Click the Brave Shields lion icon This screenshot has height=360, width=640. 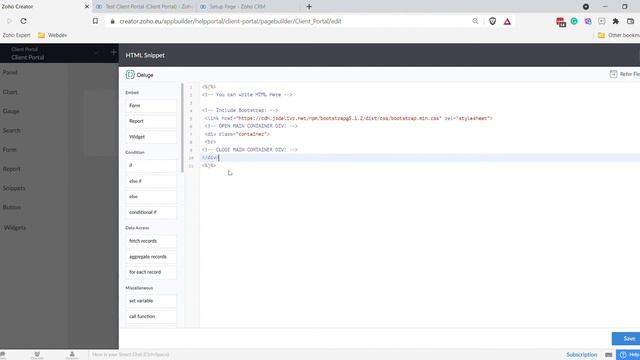(493, 21)
